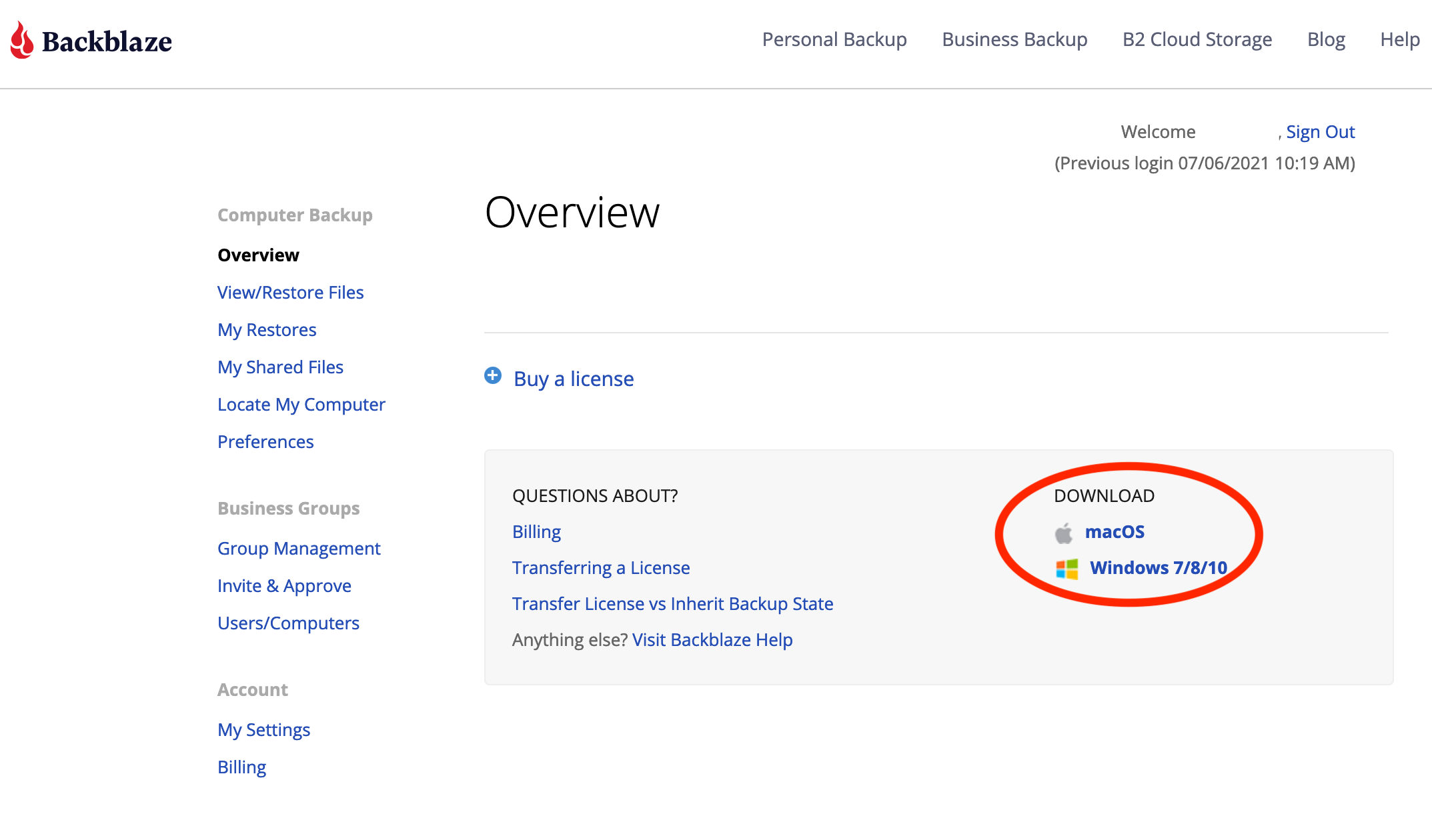Open My Shared Files
Screen dimensions: 1432x840
(280, 367)
